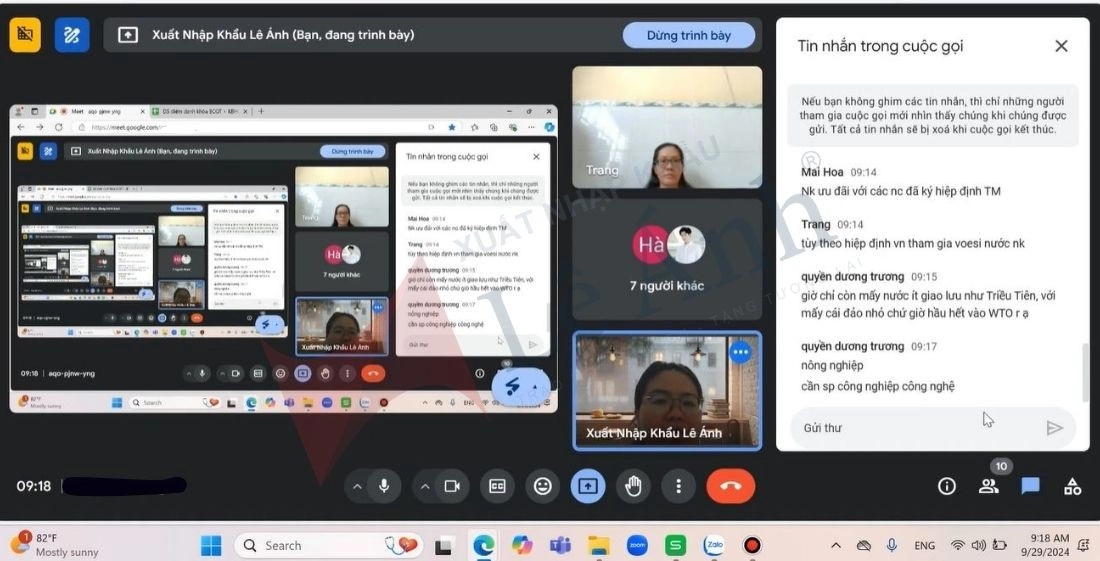1100x561 pixels.
Task: Toggle the chat panel icon
Action: tap(1030, 486)
